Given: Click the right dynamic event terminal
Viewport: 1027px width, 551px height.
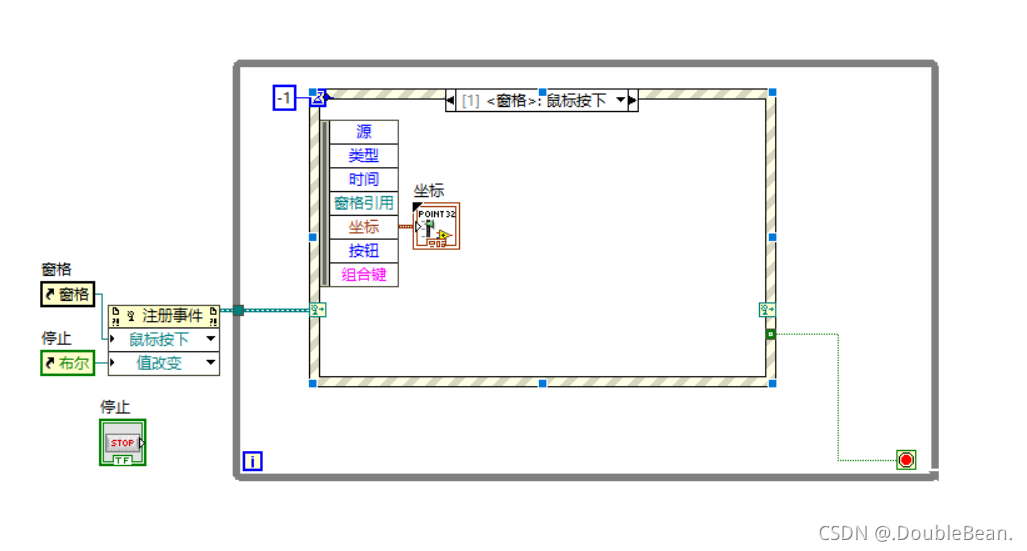Looking at the screenshot, I should tap(767, 310).
